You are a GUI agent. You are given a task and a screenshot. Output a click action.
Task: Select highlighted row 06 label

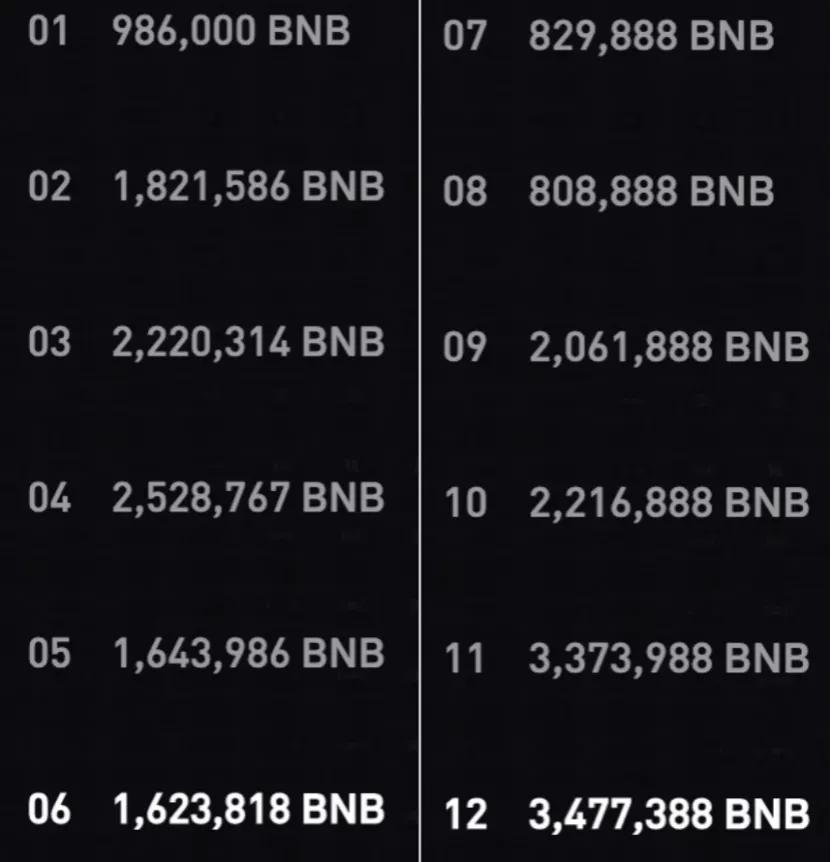point(49,809)
